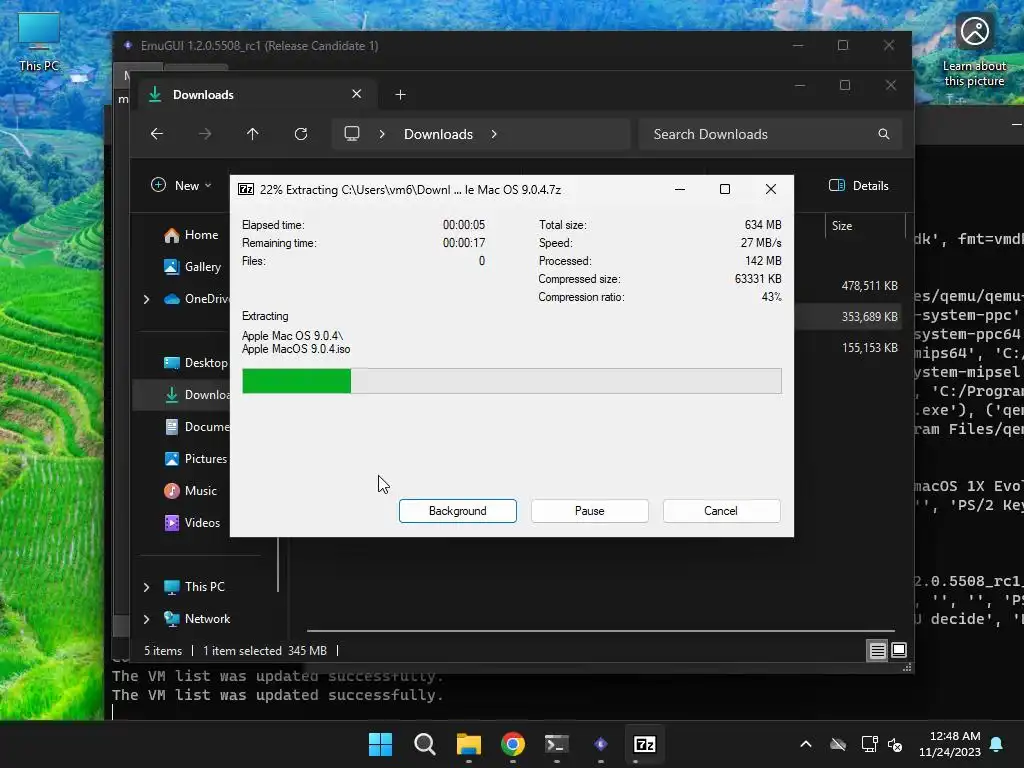This screenshot has width=1024, height=768.
Task: Open This PC desktop icon
Action: 39,42
